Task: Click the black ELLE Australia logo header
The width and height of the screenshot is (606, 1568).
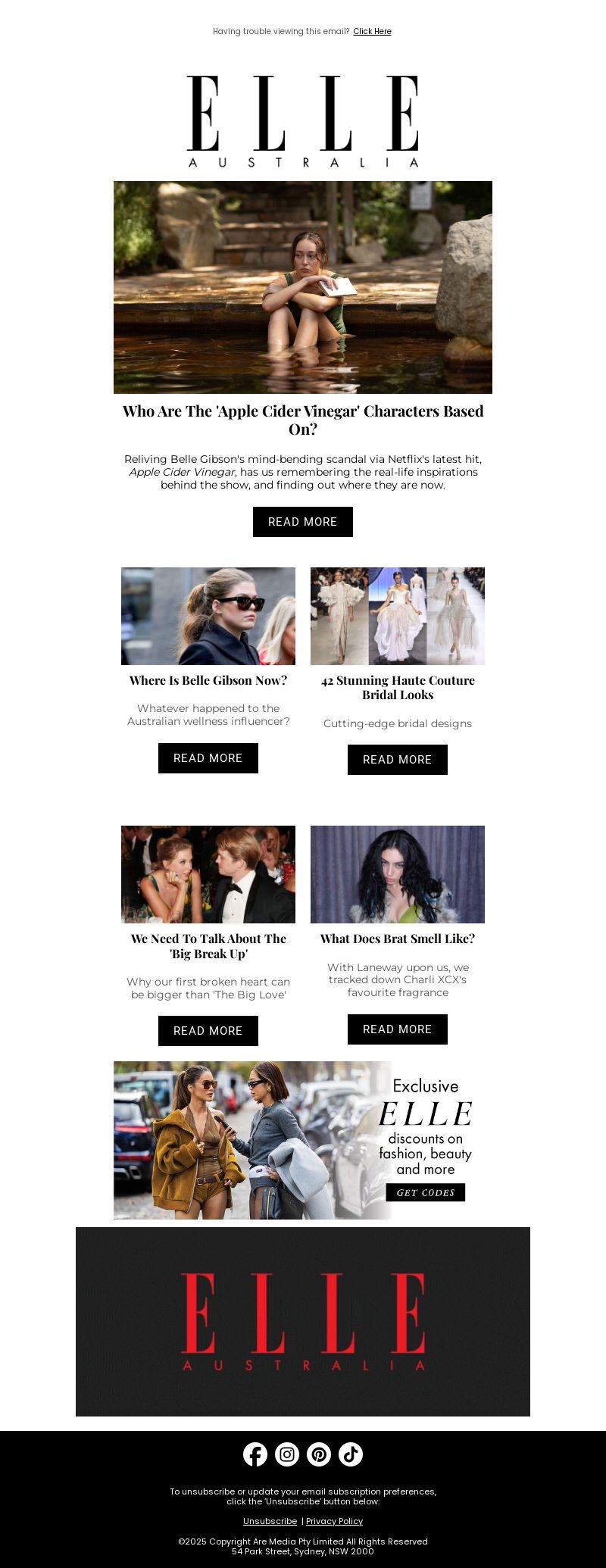Action: tap(303, 121)
